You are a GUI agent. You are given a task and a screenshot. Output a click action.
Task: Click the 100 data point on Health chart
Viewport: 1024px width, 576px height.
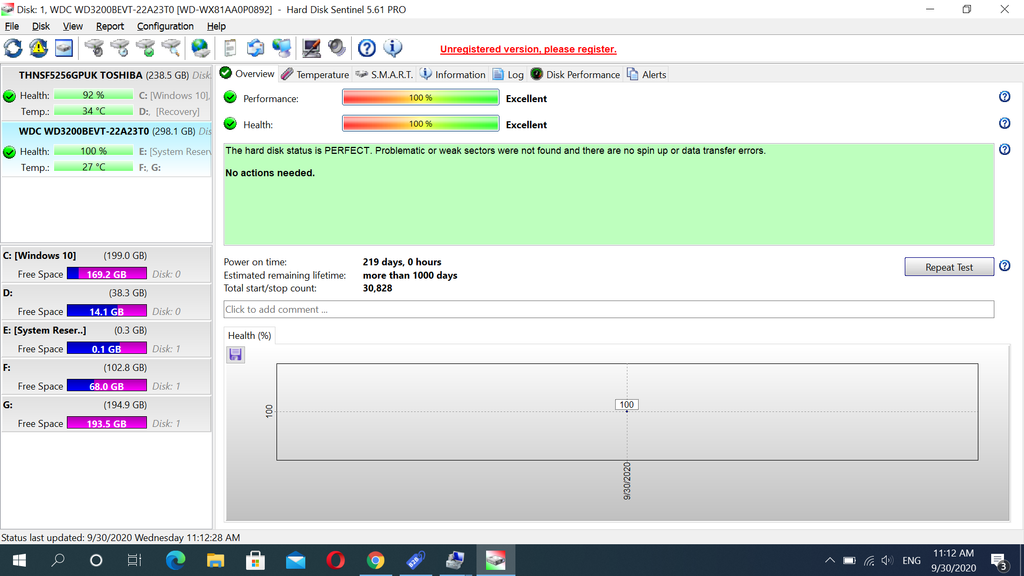click(x=626, y=405)
